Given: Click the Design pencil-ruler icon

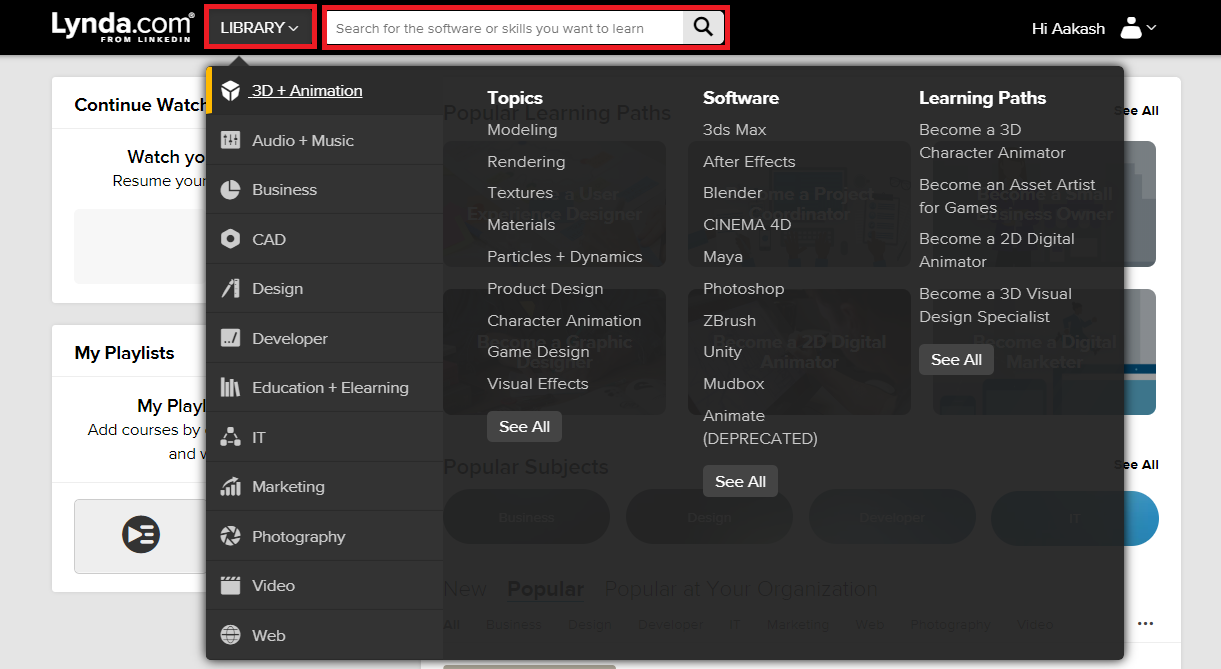Looking at the screenshot, I should pos(231,289).
